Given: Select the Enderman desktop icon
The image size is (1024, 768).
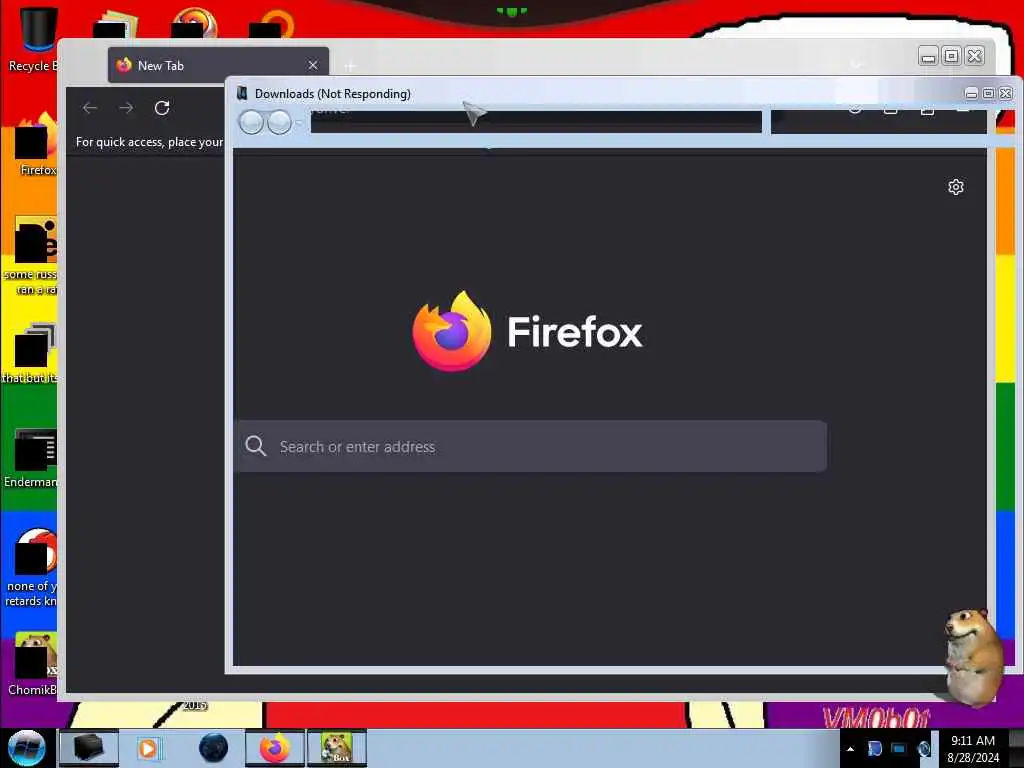Looking at the screenshot, I should pos(33,458).
